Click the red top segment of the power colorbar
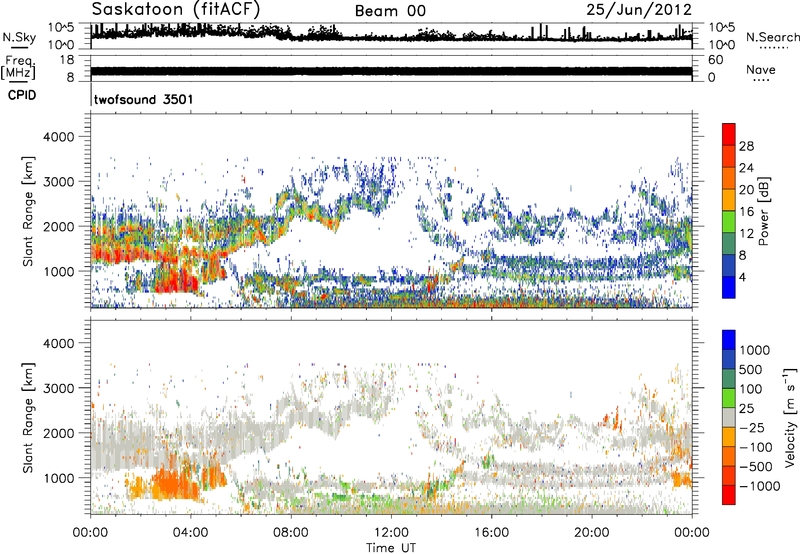 pyautogui.click(x=729, y=134)
